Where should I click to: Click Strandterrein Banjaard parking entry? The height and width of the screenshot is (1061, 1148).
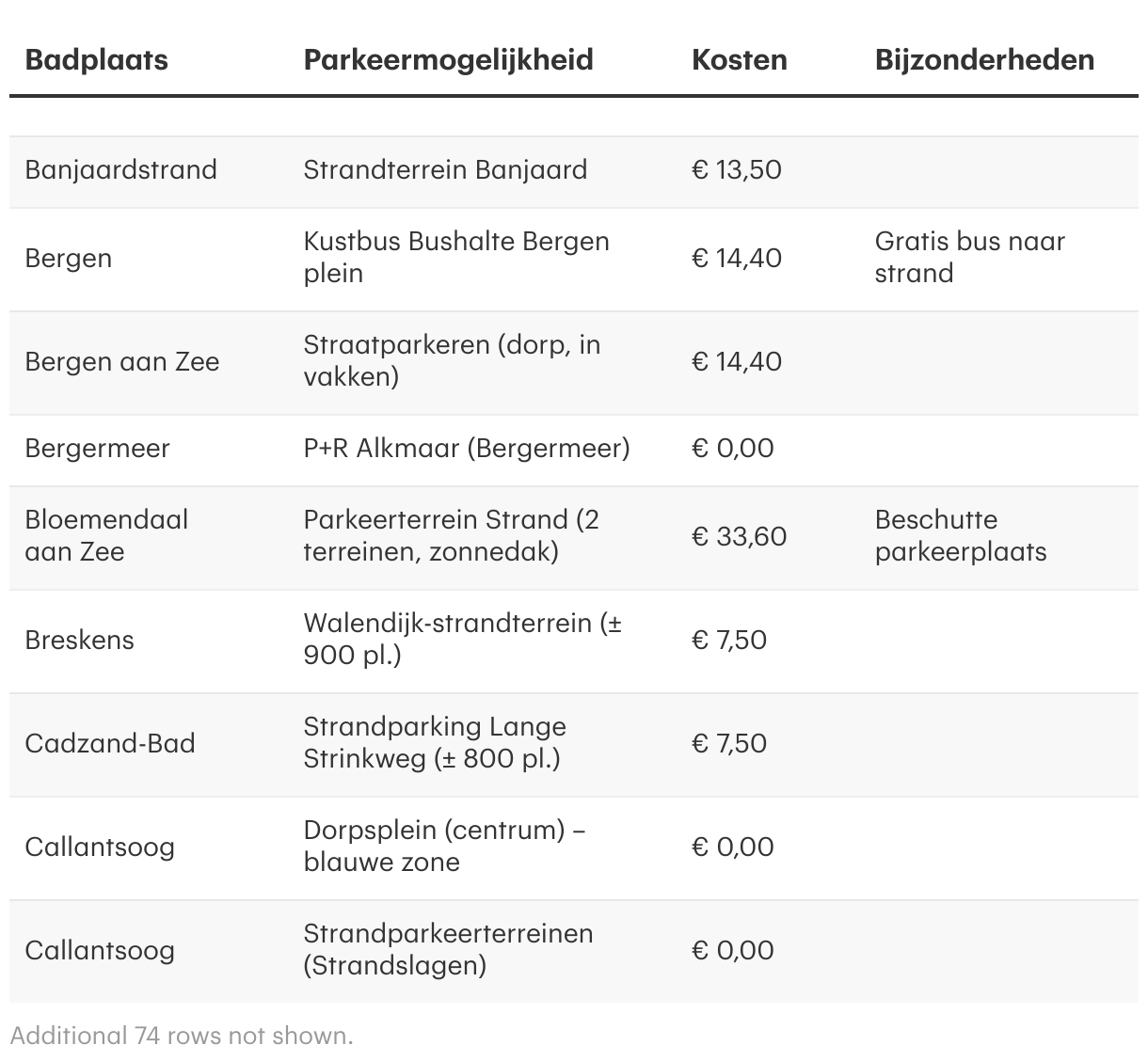pos(445,170)
